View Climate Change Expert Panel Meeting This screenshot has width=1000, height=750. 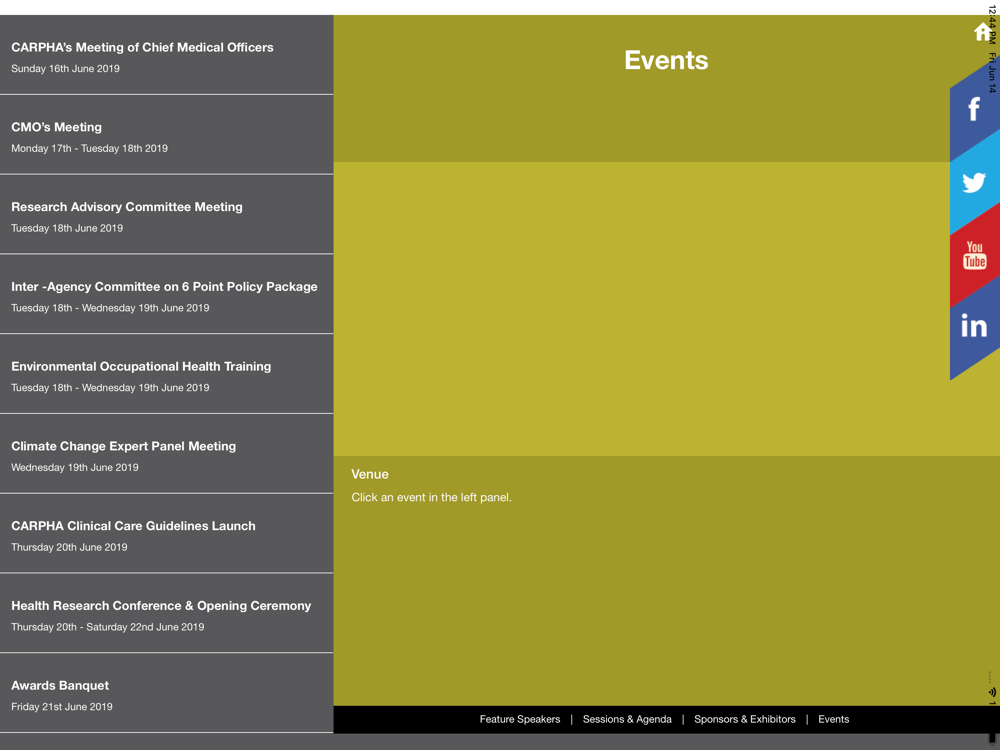[x=166, y=453]
